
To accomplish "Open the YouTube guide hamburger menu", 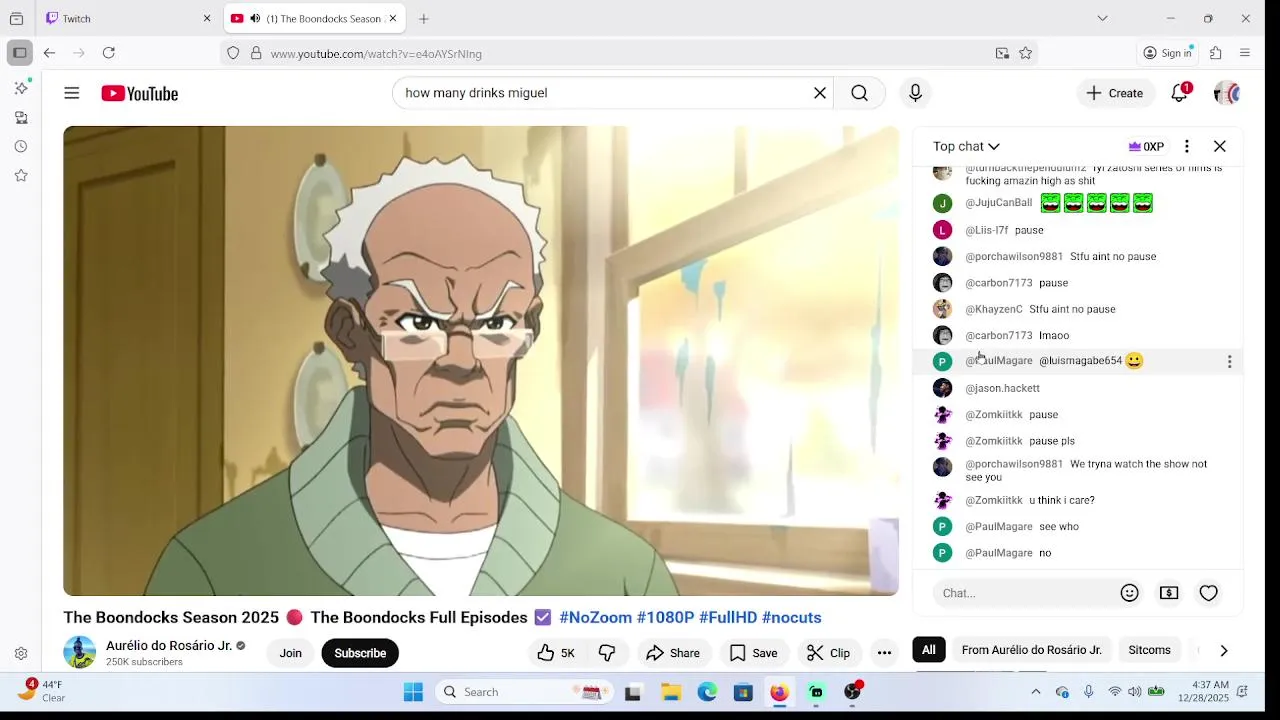I will click(72, 93).
